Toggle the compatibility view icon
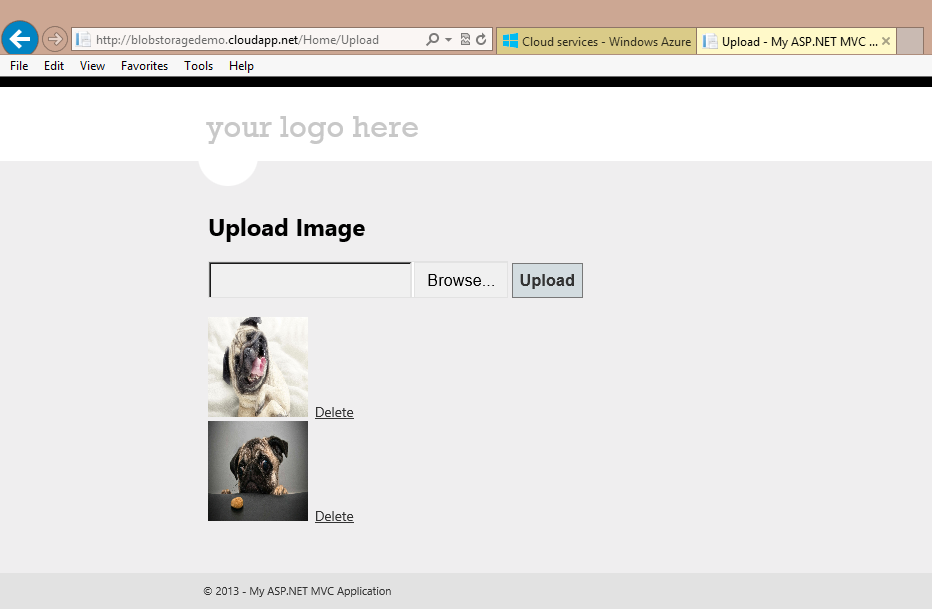 coord(465,39)
